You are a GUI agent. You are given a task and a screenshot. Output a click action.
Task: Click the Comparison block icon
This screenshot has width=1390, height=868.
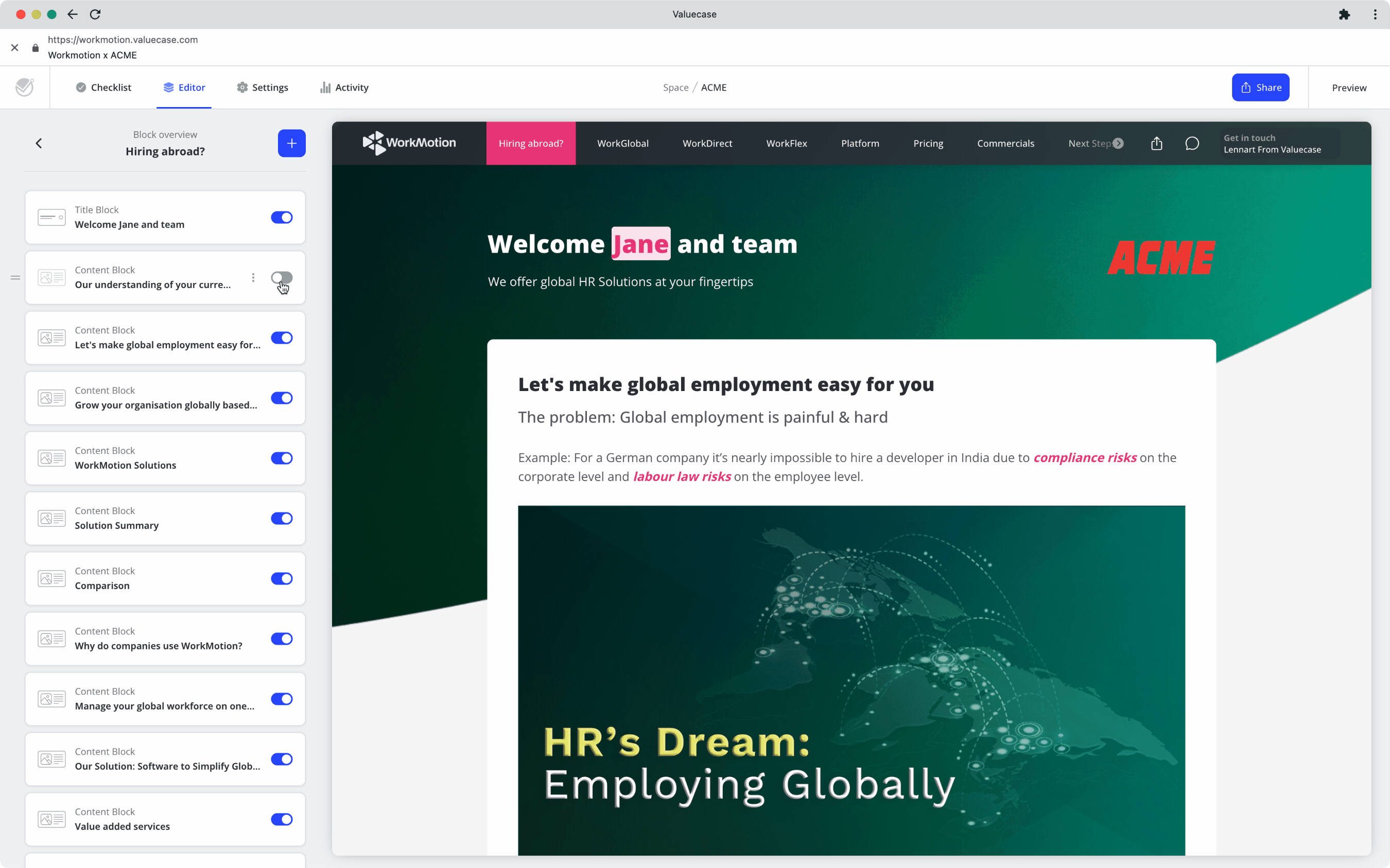51,579
